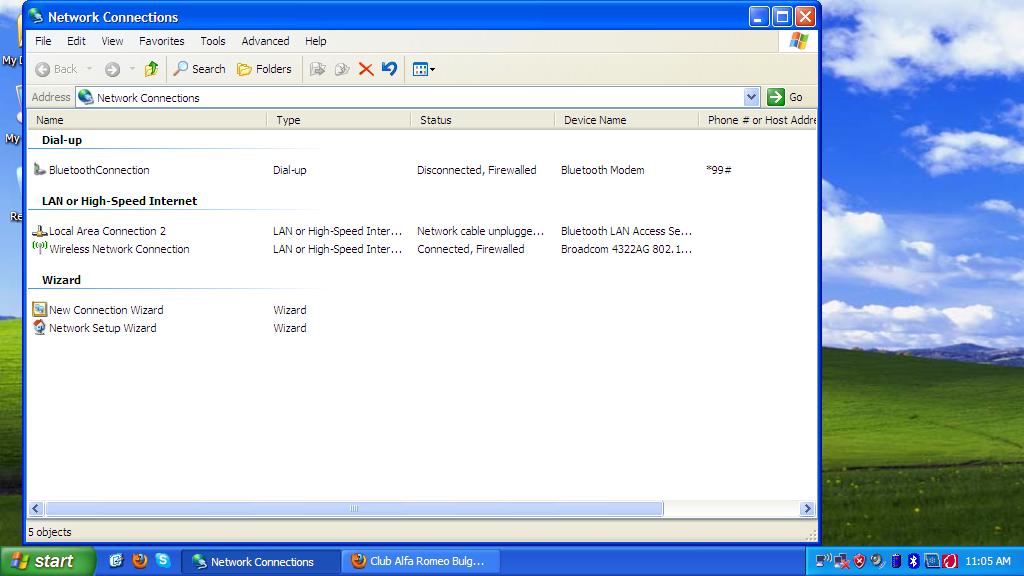The width and height of the screenshot is (1024, 576).
Task: Switch to Club Alfa Romeo Firefox taskbar window
Action: [418, 561]
